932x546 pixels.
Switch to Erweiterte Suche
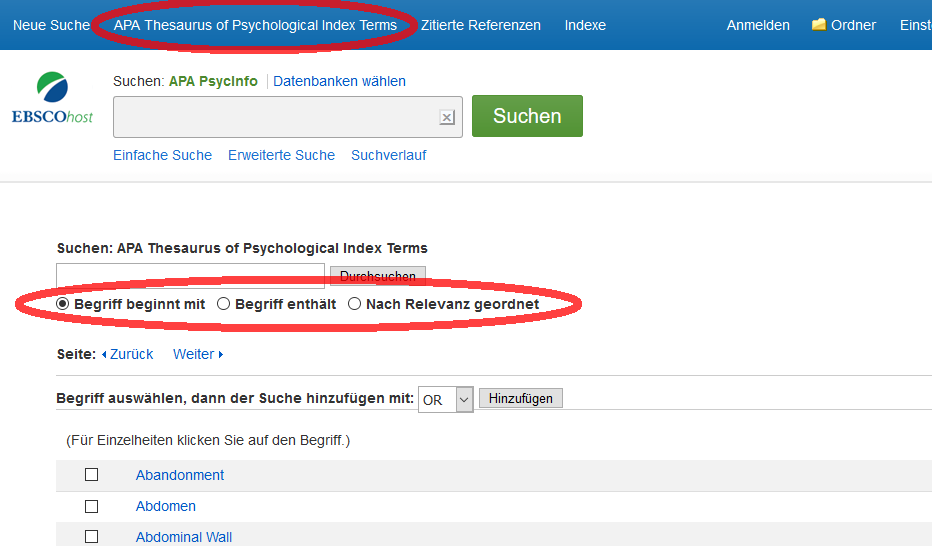[x=282, y=155]
